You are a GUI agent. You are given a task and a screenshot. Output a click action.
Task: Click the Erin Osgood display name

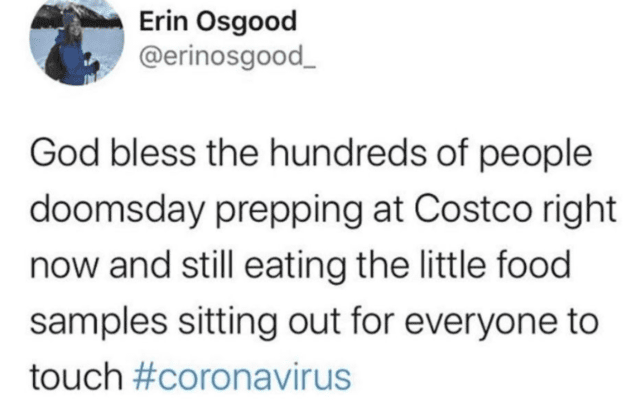200,21
